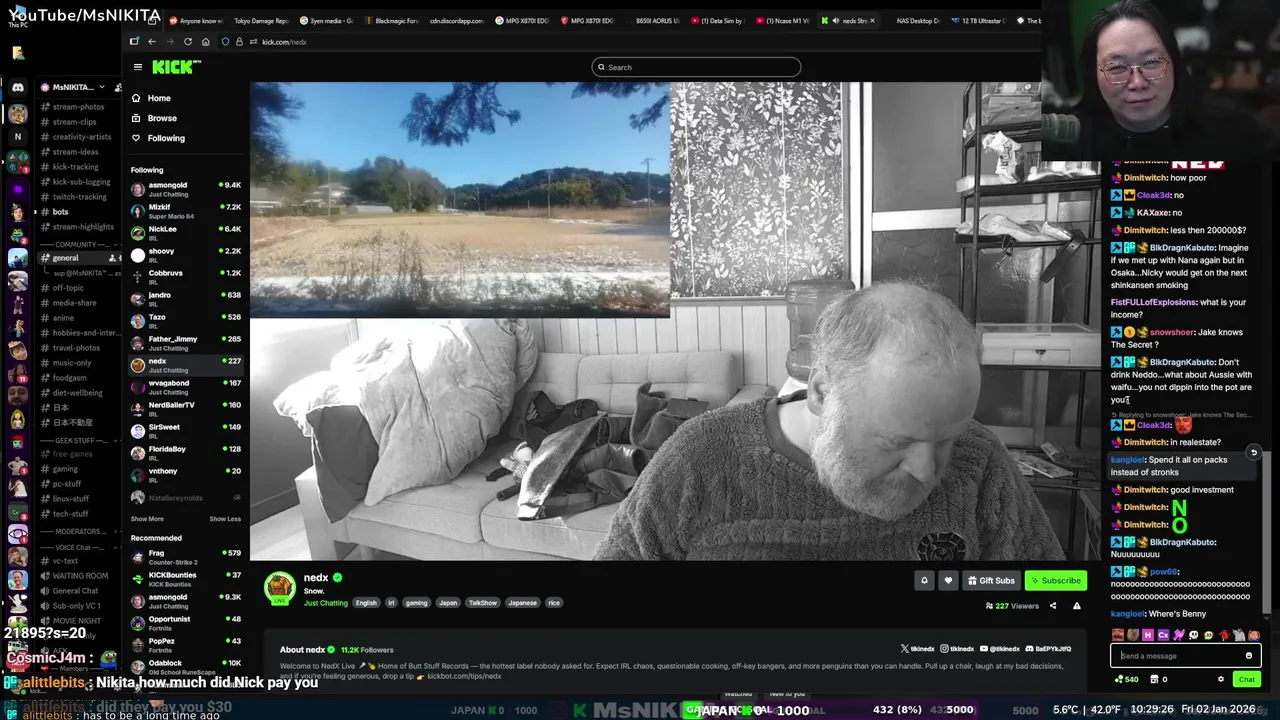Open the Discord invite link in About
This screenshot has height=720, width=1280.
[1048, 649]
